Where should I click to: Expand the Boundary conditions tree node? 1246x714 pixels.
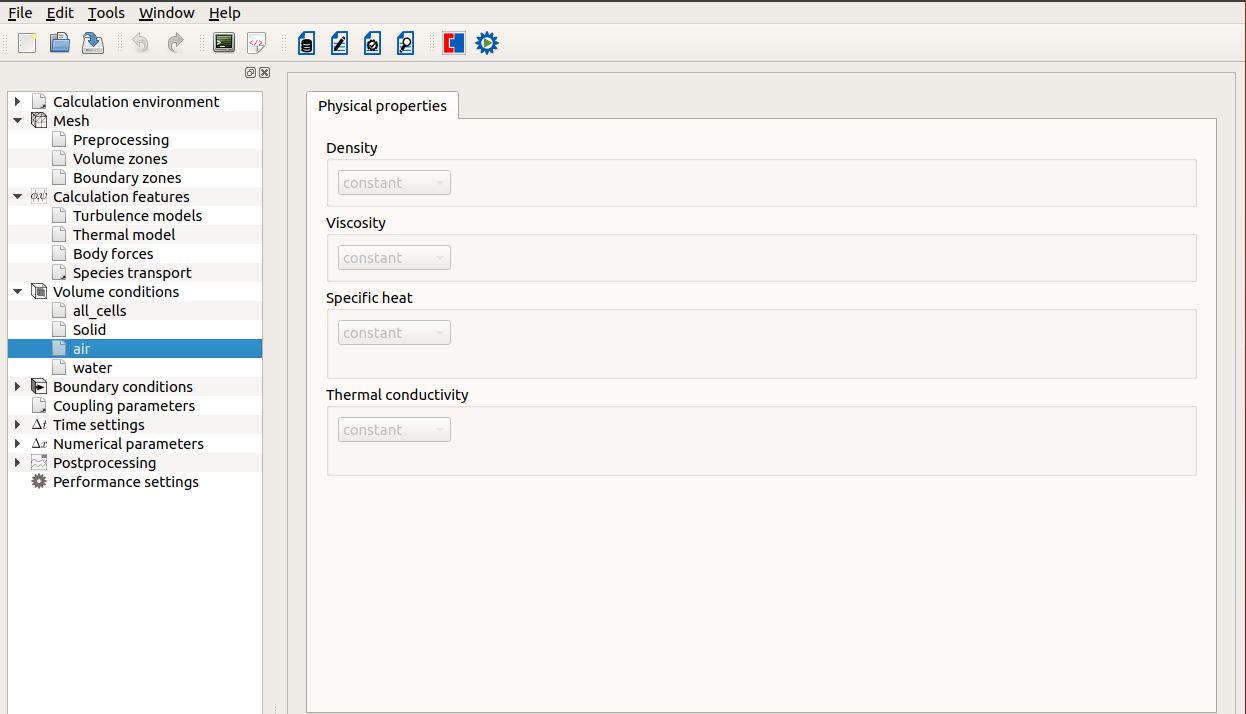(x=17, y=387)
